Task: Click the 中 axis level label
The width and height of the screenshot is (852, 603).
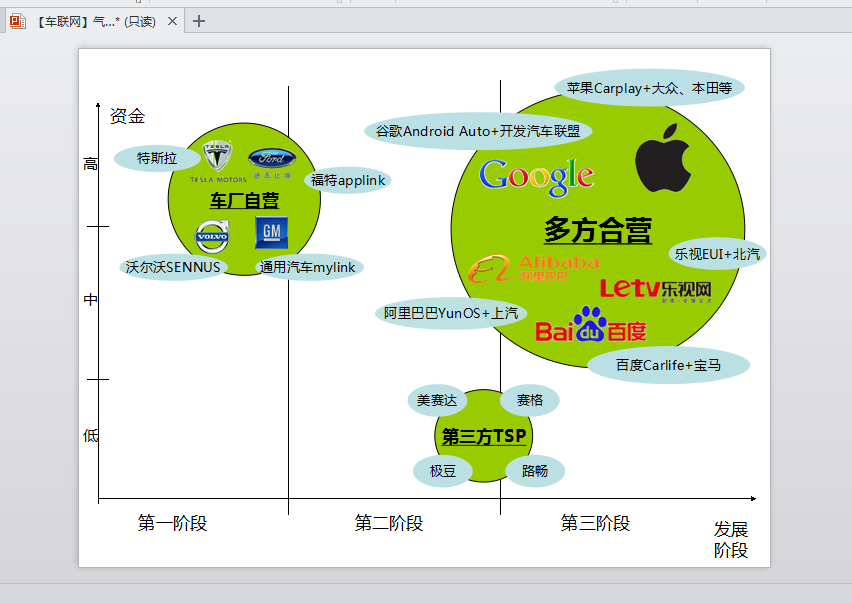Action: click(x=90, y=299)
